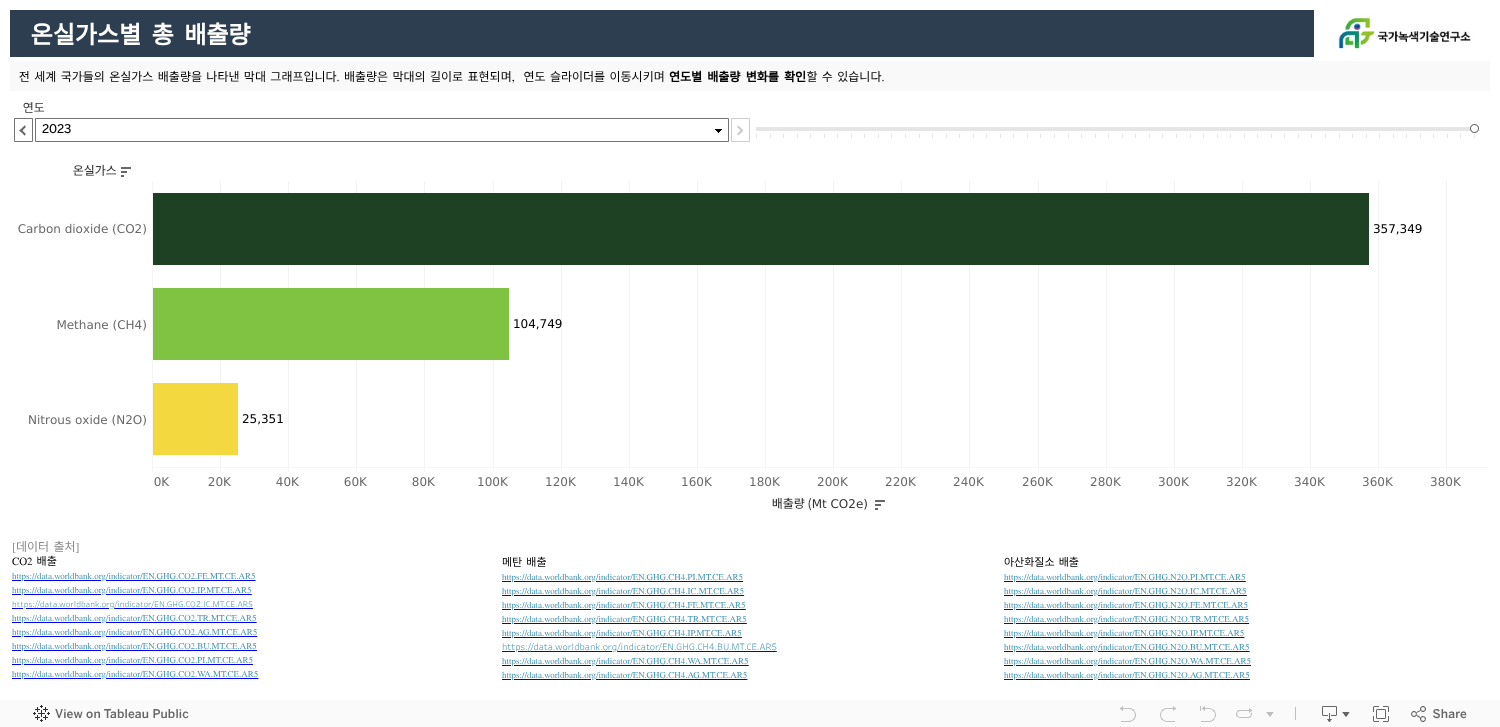The image size is (1500, 727).
Task: Click the year slider handle
Action: tap(1474, 129)
